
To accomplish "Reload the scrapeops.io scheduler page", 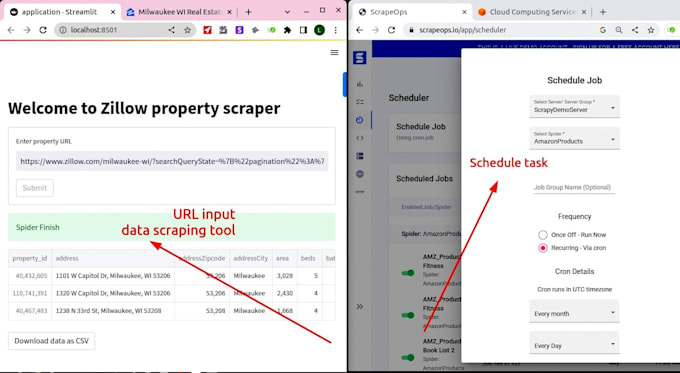I will coord(391,30).
